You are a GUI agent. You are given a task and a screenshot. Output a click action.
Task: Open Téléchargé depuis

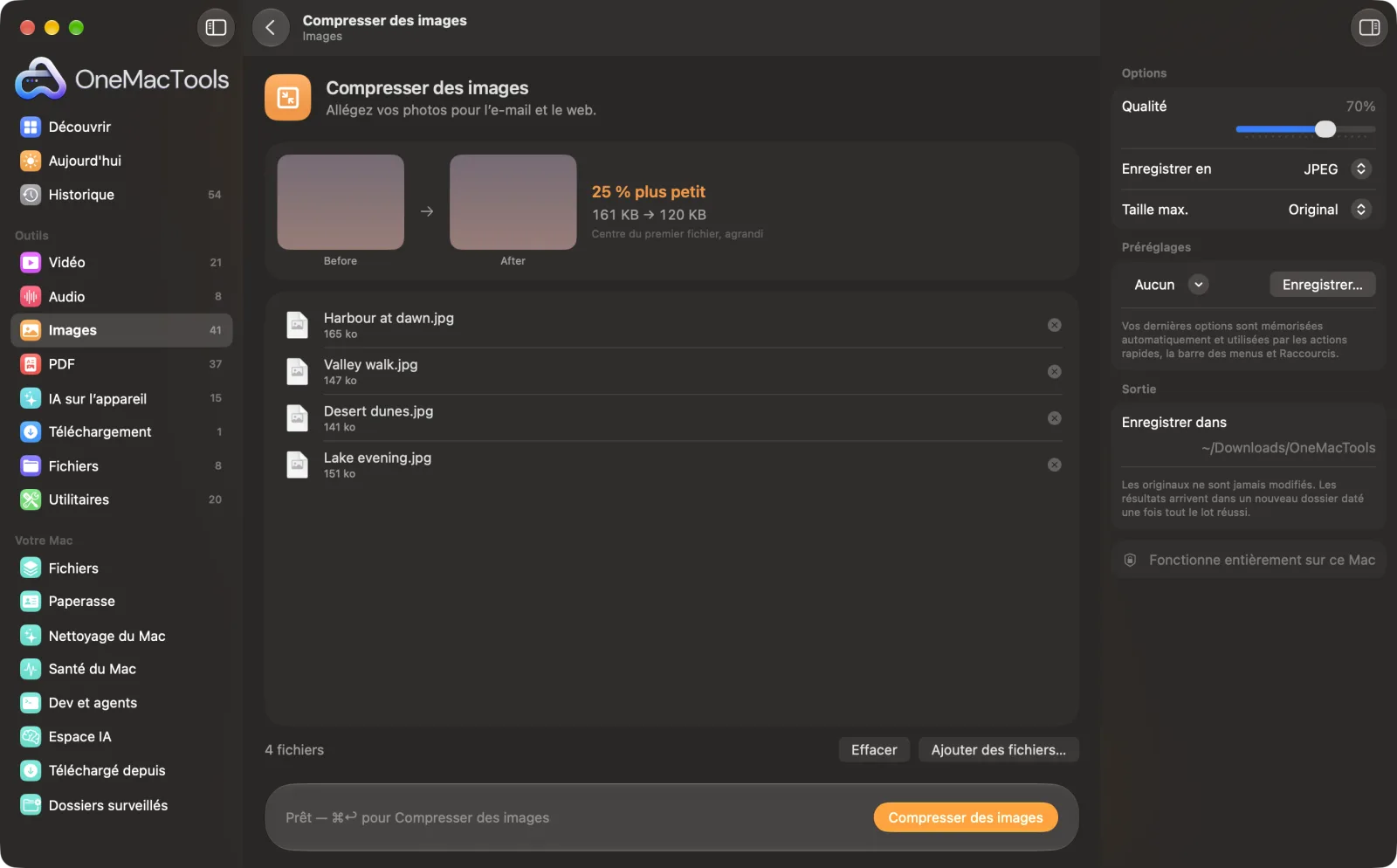coord(121,771)
